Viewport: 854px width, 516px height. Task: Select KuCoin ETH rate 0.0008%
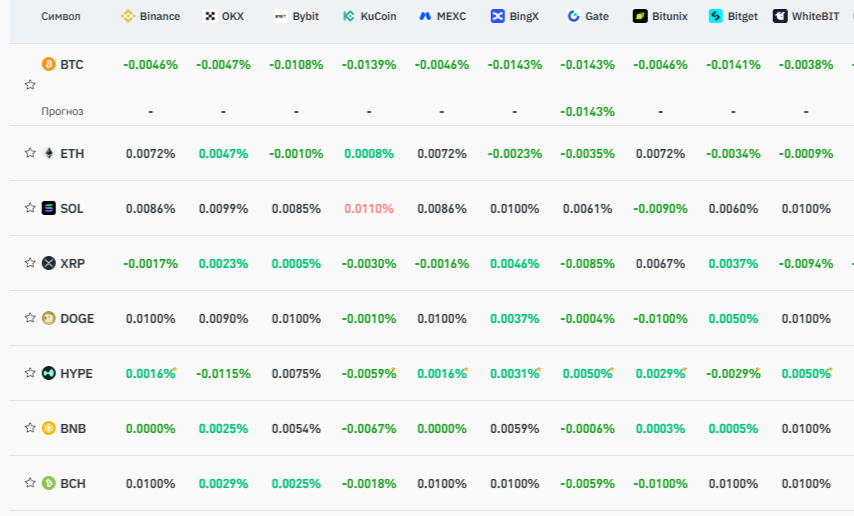(369, 153)
